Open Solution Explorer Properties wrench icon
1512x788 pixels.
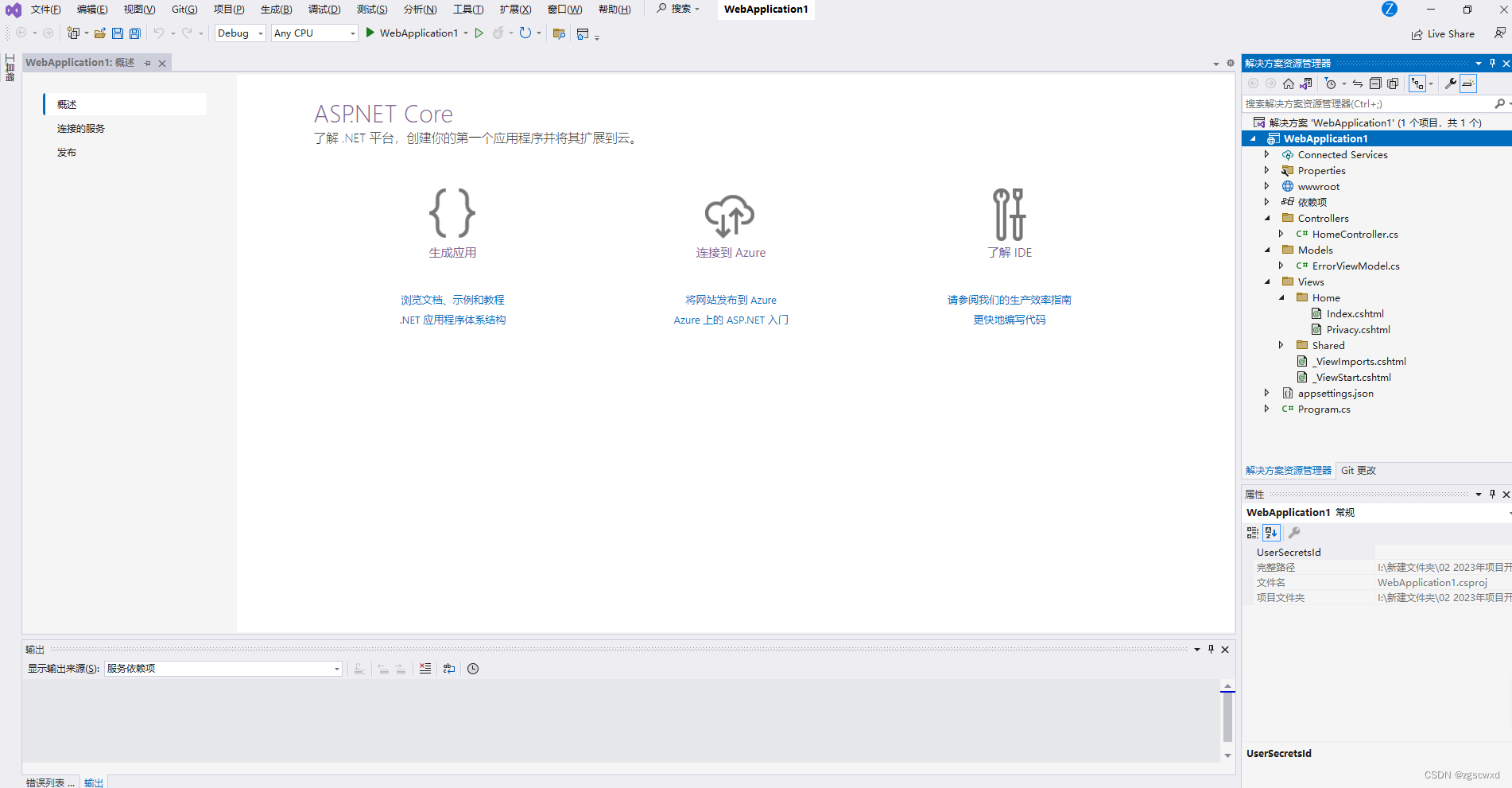[x=1451, y=83]
